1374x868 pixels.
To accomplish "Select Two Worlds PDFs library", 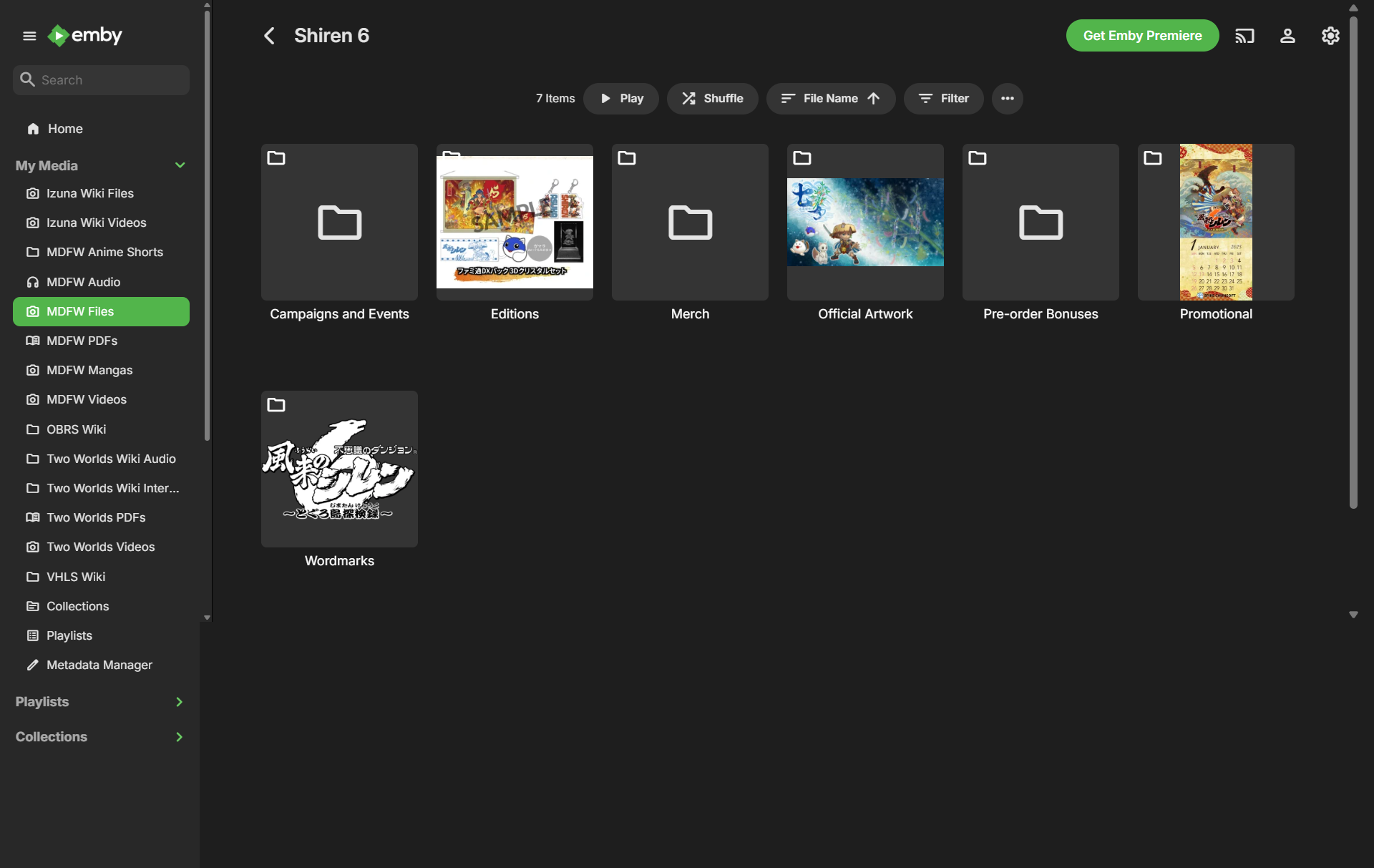I will click(96, 517).
